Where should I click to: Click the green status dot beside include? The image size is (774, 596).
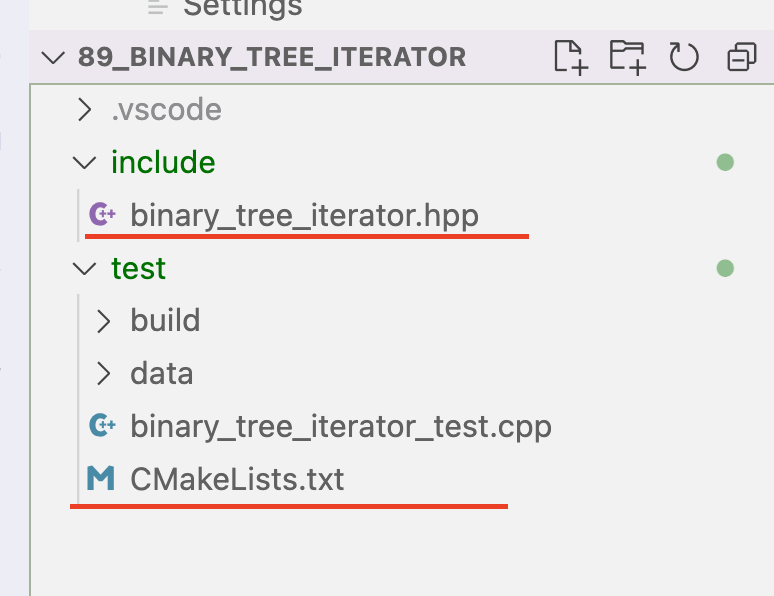725,162
